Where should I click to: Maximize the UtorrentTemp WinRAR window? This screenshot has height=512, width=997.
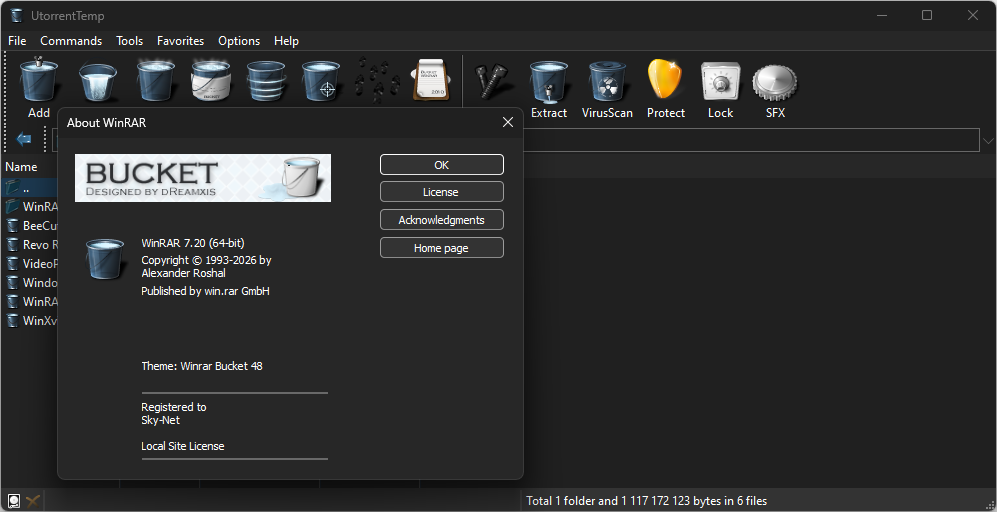(x=927, y=15)
